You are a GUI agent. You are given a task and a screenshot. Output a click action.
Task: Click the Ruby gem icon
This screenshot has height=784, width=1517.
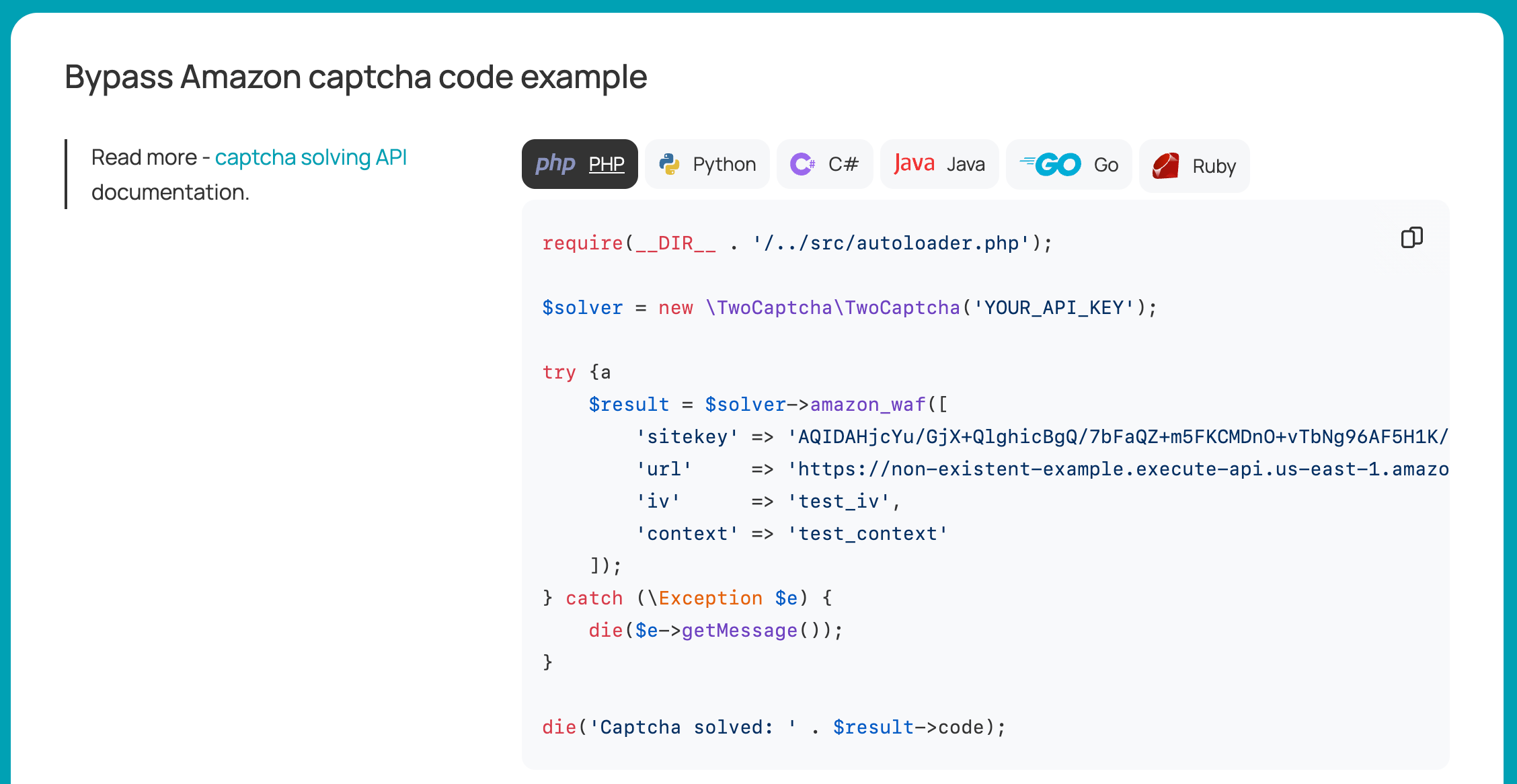[x=1165, y=165]
